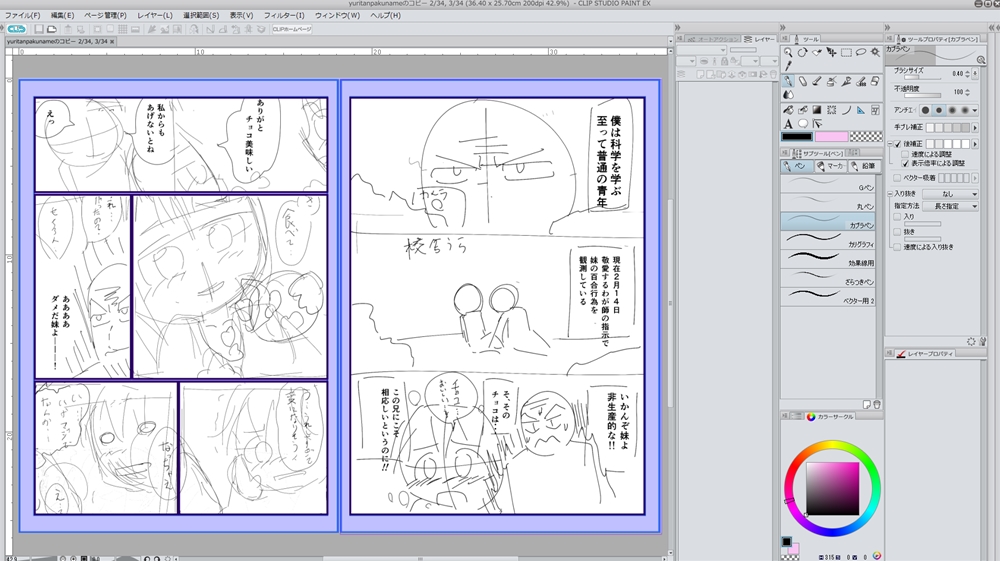Open the 編集(E) menu
Image resolution: width=1000 pixels, height=561 pixels.
pos(62,15)
